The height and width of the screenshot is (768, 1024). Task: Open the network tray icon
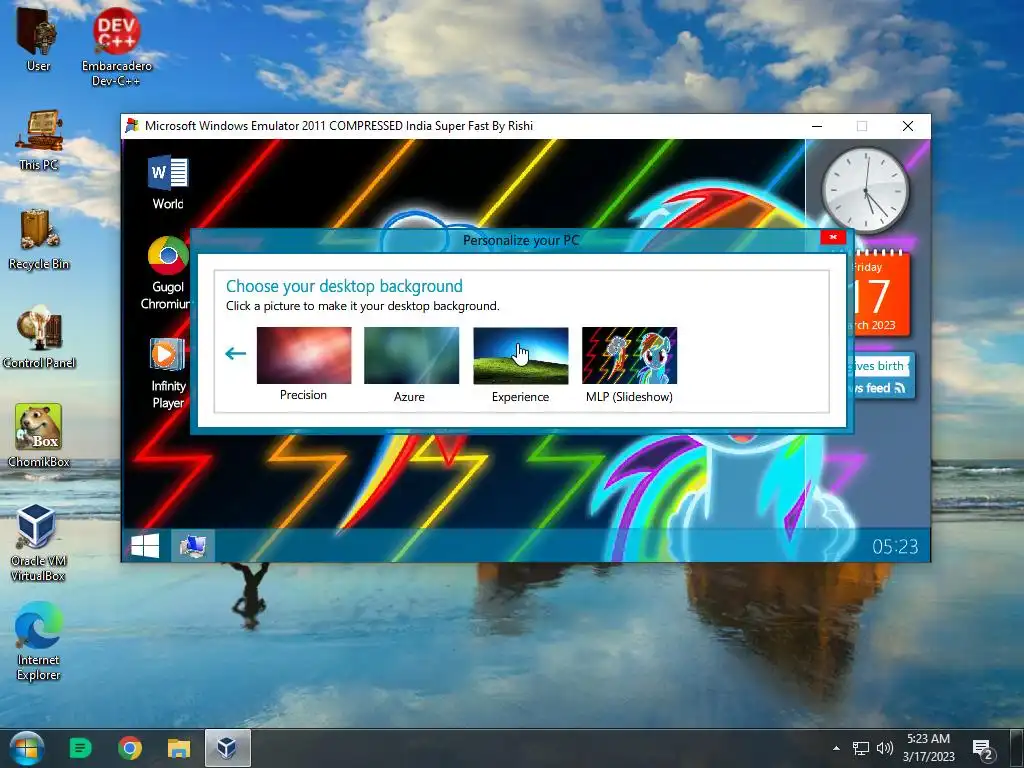coord(861,748)
